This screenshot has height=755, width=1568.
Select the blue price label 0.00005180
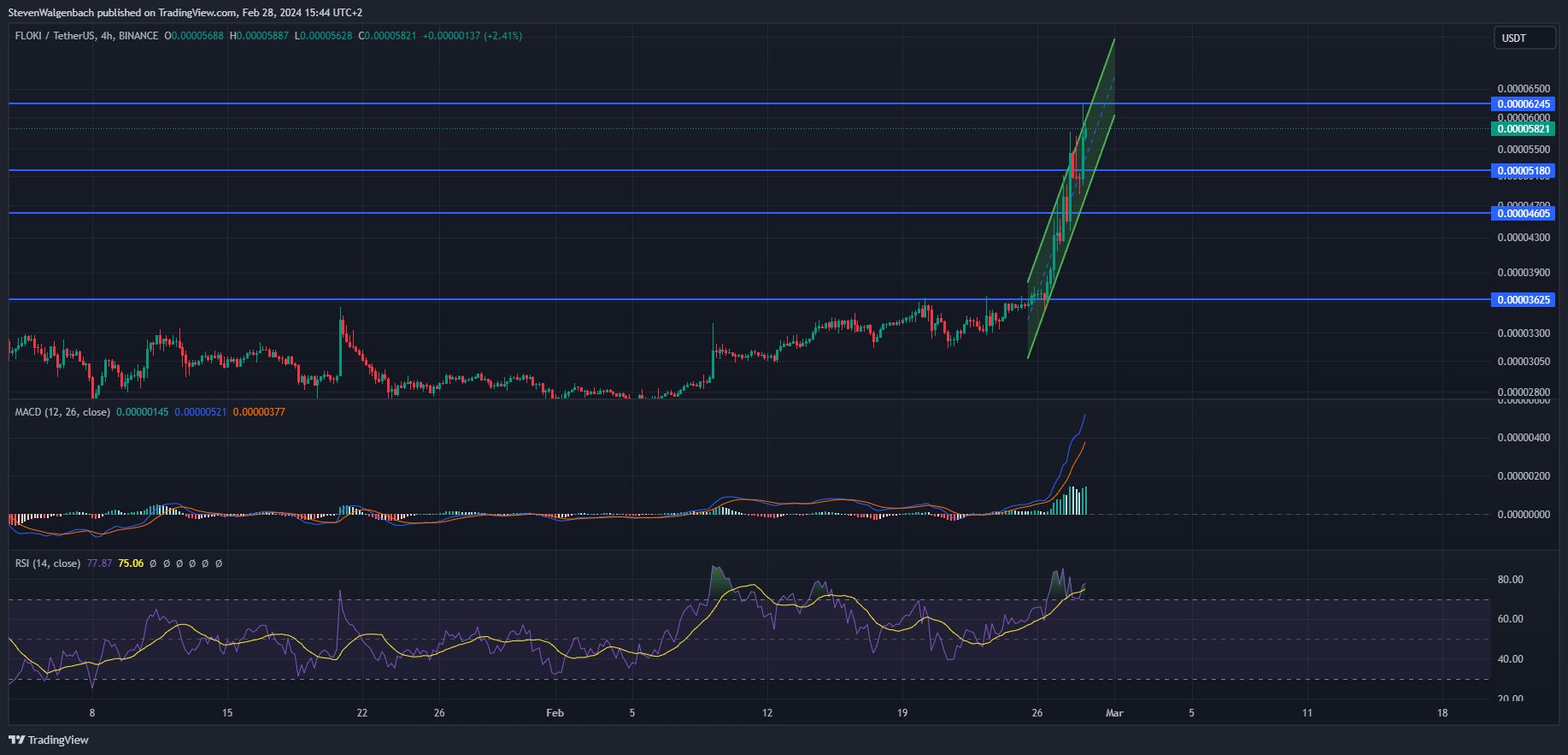tap(1524, 171)
